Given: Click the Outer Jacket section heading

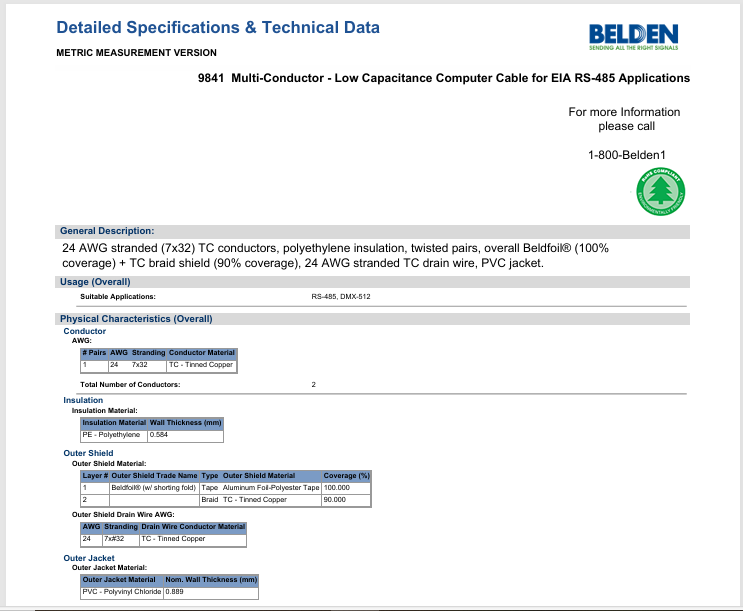Looking at the screenshot, I should click(89, 558).
